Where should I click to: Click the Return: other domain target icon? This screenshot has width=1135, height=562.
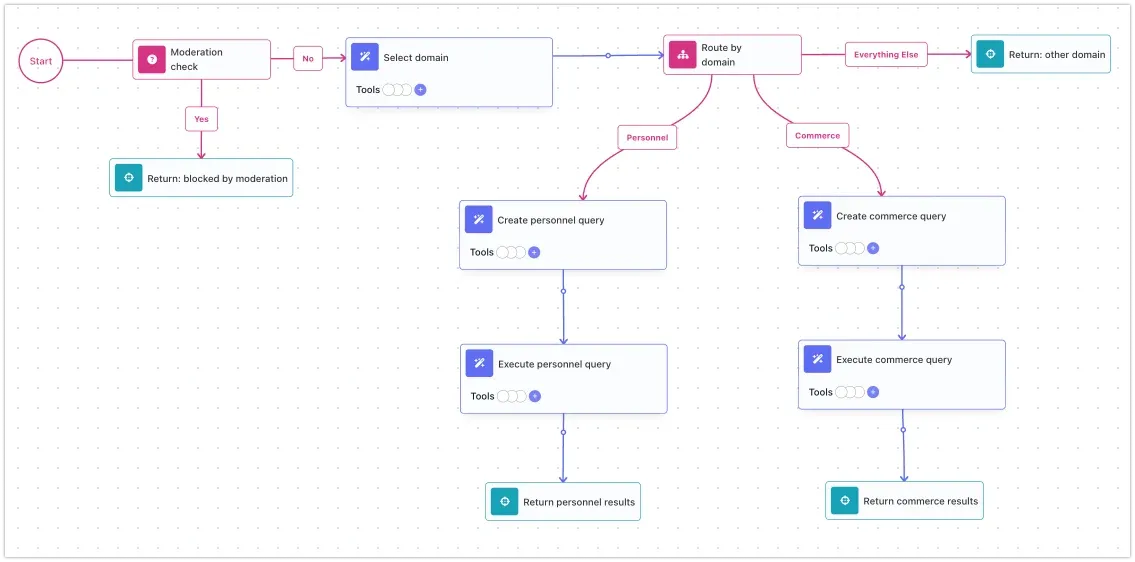(990, 54)
